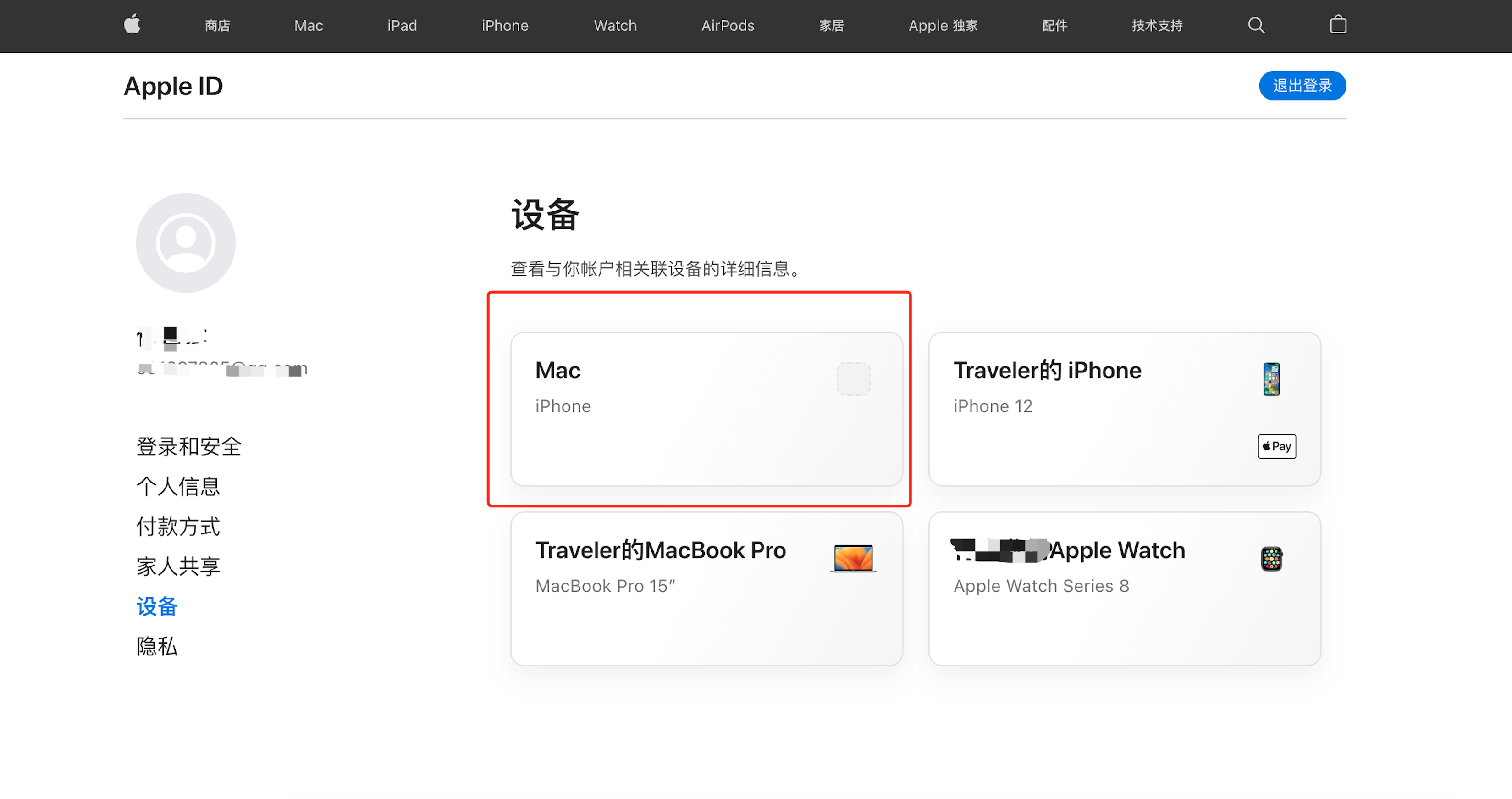Open the shopping bag icon
Viewport: 1512px width, 799px height.
[1338, 25]
